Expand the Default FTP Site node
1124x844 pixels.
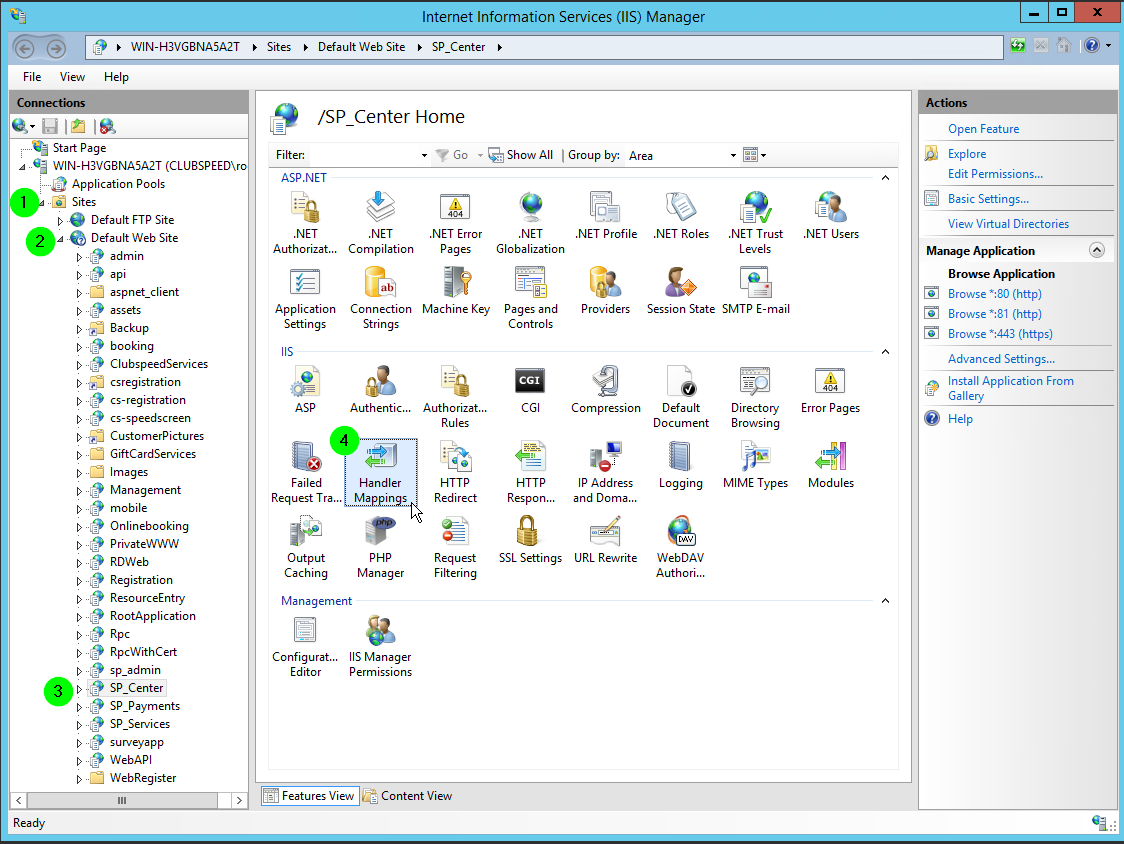(x=60, y=221)
